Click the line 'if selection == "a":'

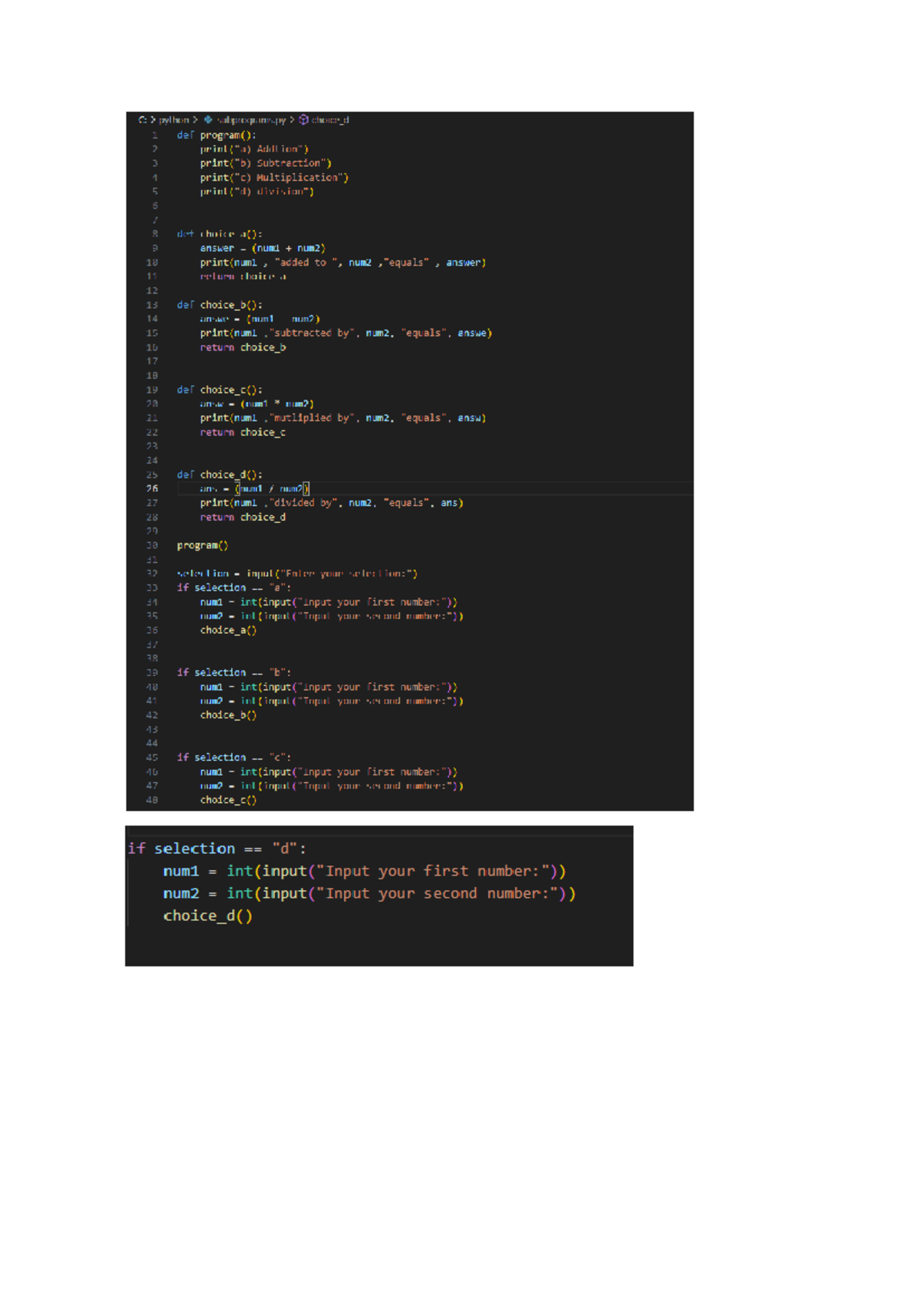(234, 588)
